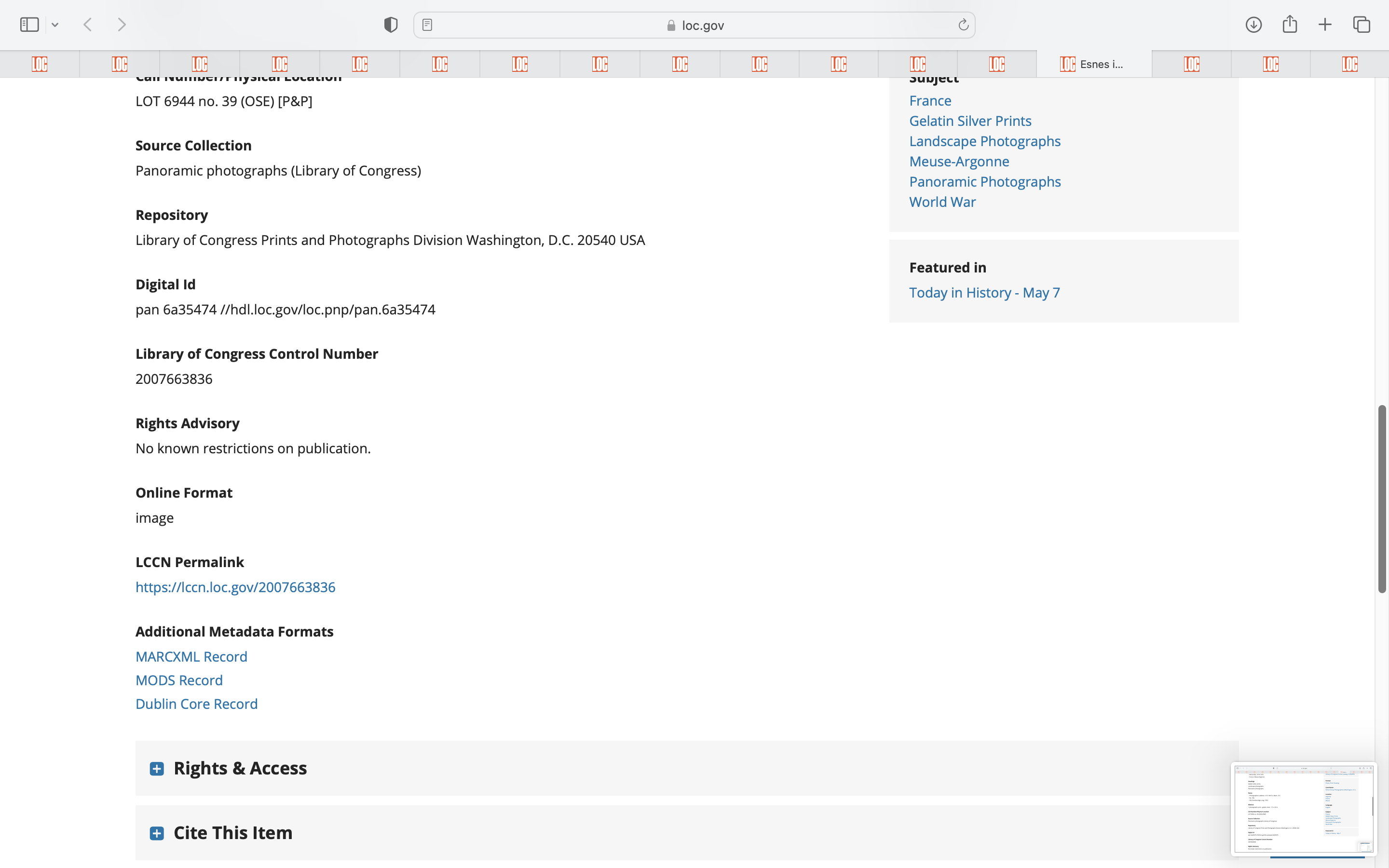The image size is (1389, 868).
Task: Switch to the Esnes tab
Action: (x=1093, y=64)
